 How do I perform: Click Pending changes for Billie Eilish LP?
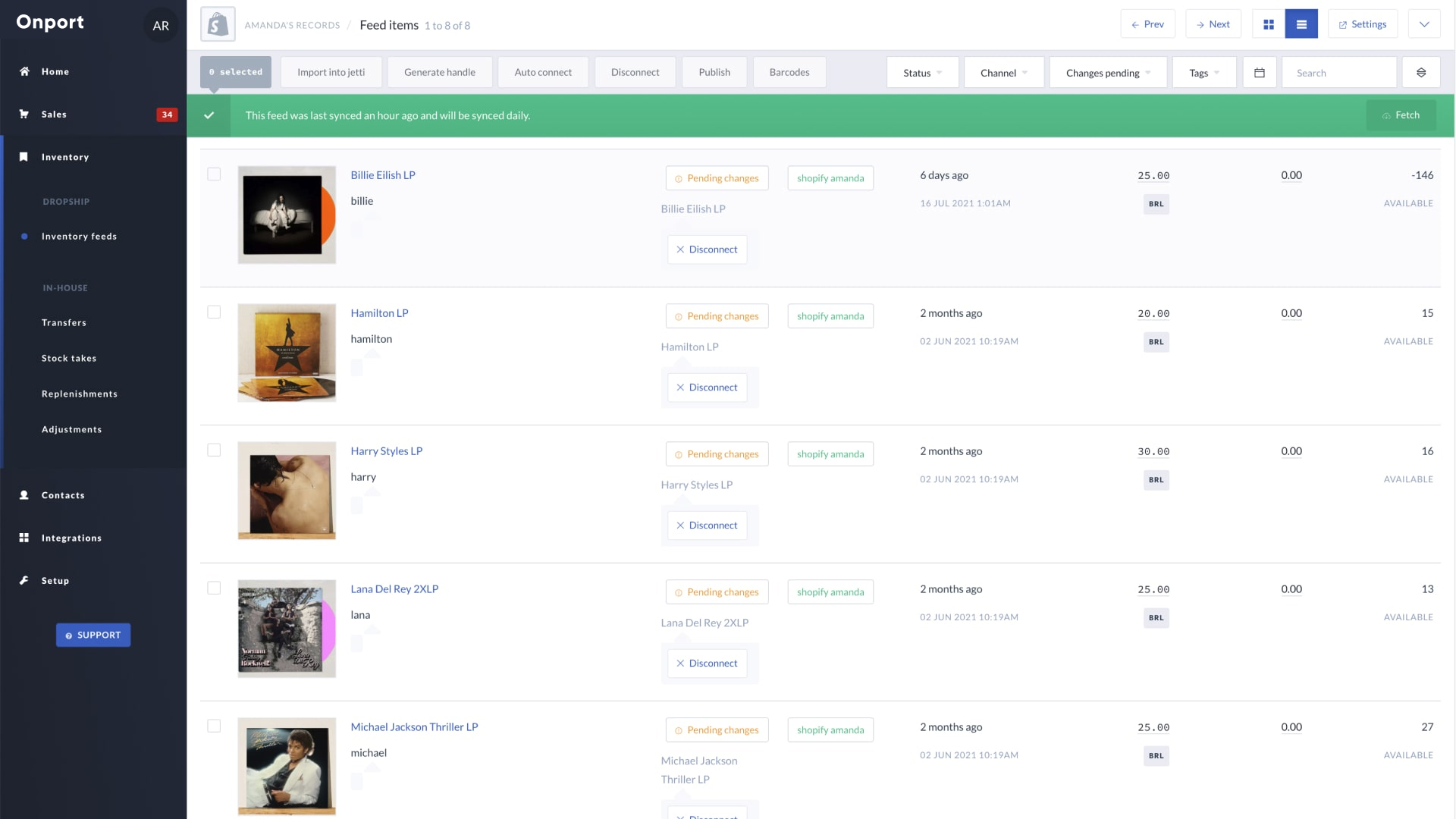click(x=717, y=178)
